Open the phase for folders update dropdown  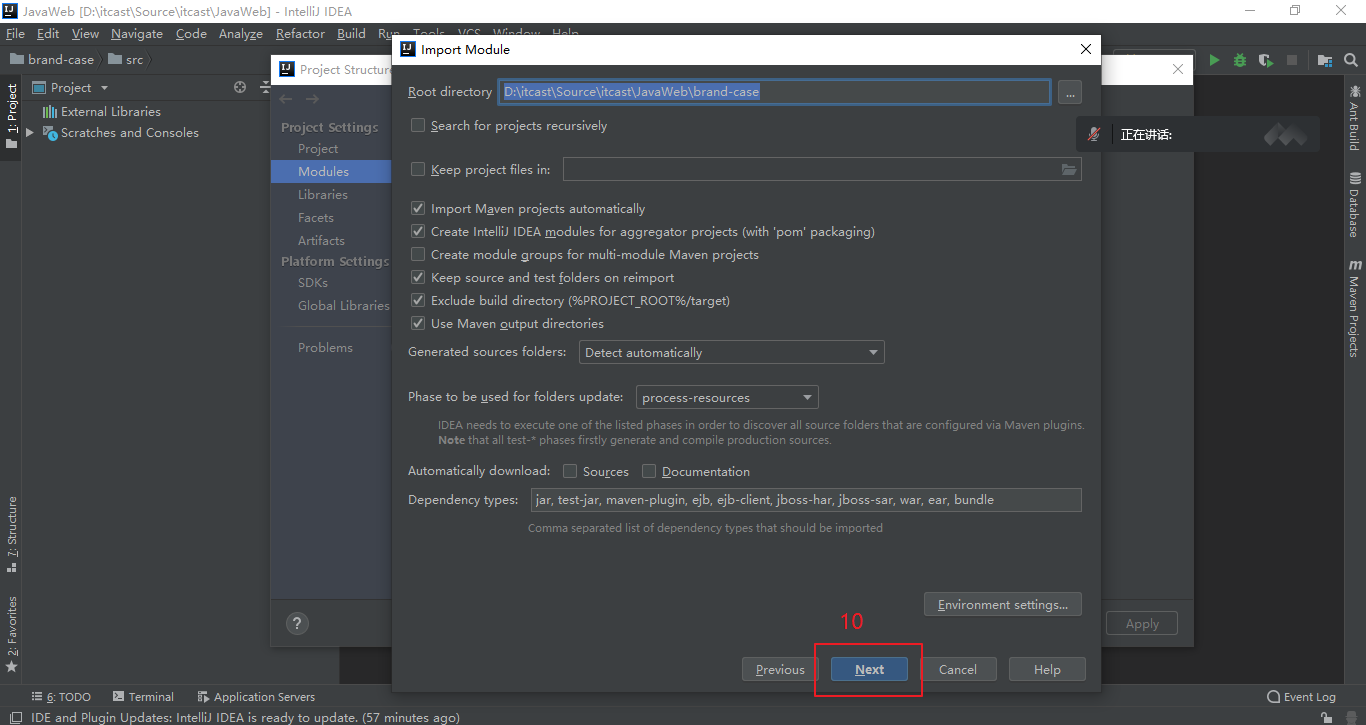click(x=727, y=397)
